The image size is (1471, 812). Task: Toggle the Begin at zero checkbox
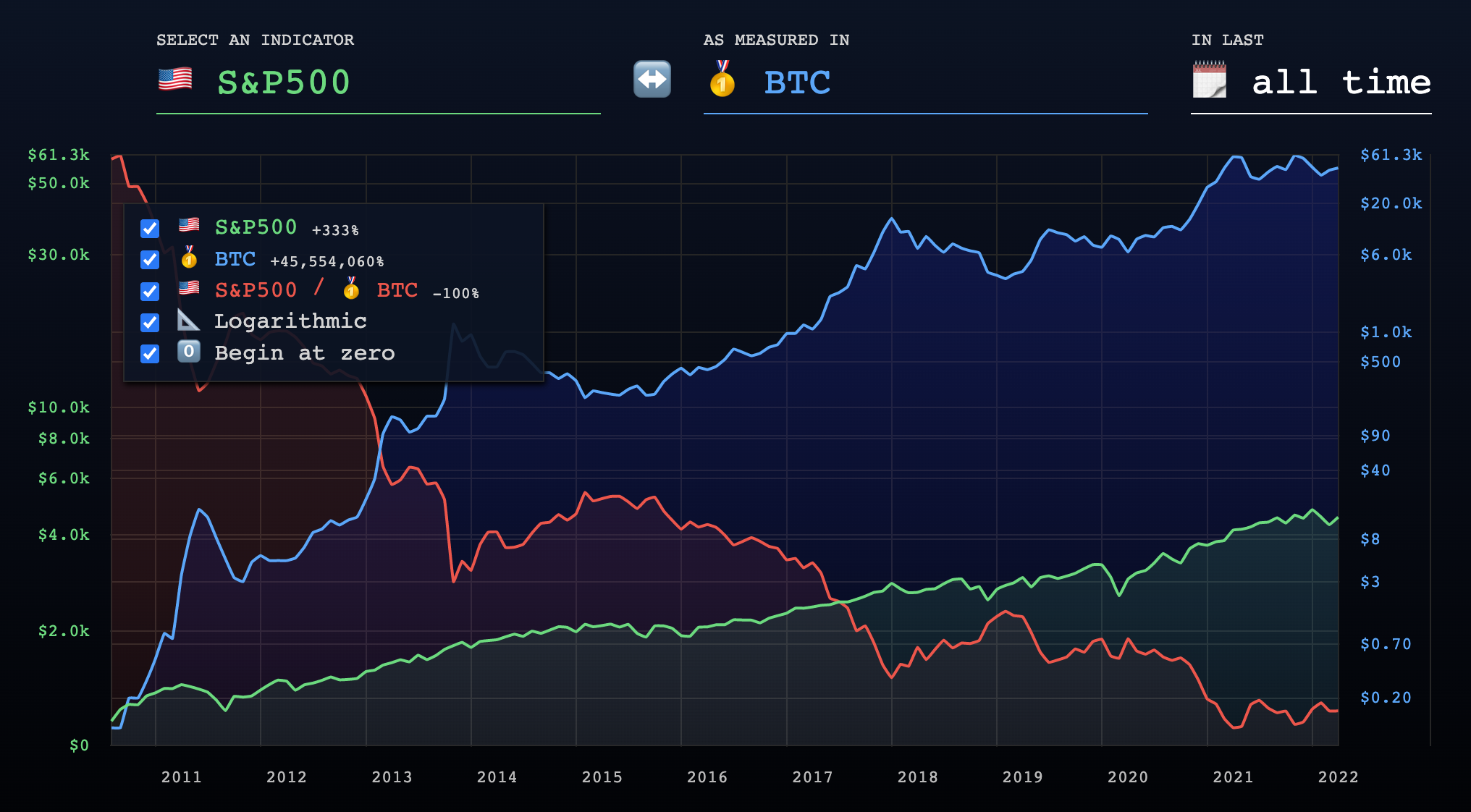coord(150,354)
